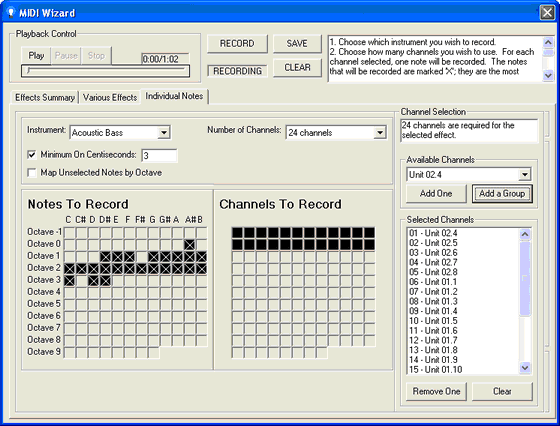Toggle the C note cell in Octave 2
Viewport: 560px width, 426px height.
pos(69,269)
